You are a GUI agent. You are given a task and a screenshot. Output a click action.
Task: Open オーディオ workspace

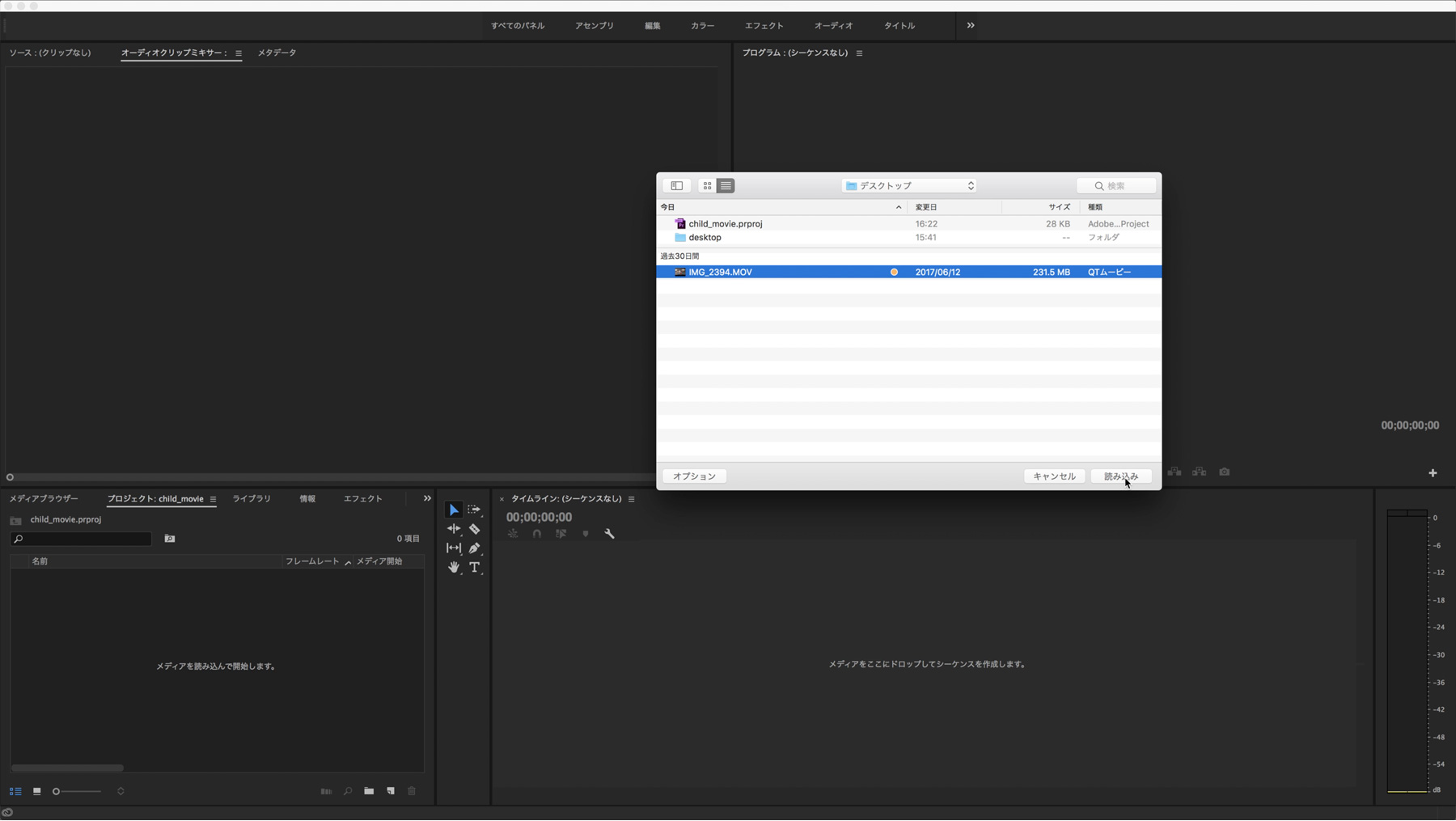coord(833,26)
